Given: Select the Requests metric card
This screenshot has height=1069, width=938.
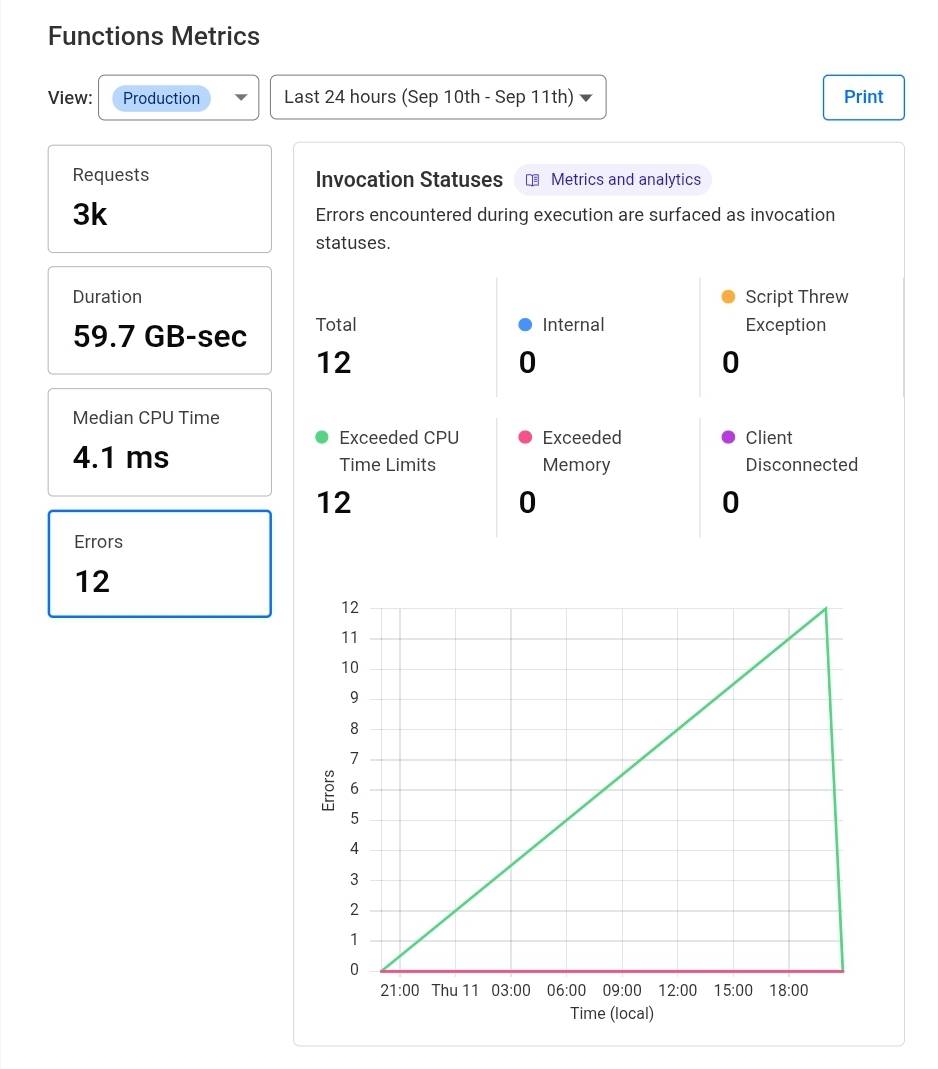Looking at the screenshot, I should (x=160, y=199).
